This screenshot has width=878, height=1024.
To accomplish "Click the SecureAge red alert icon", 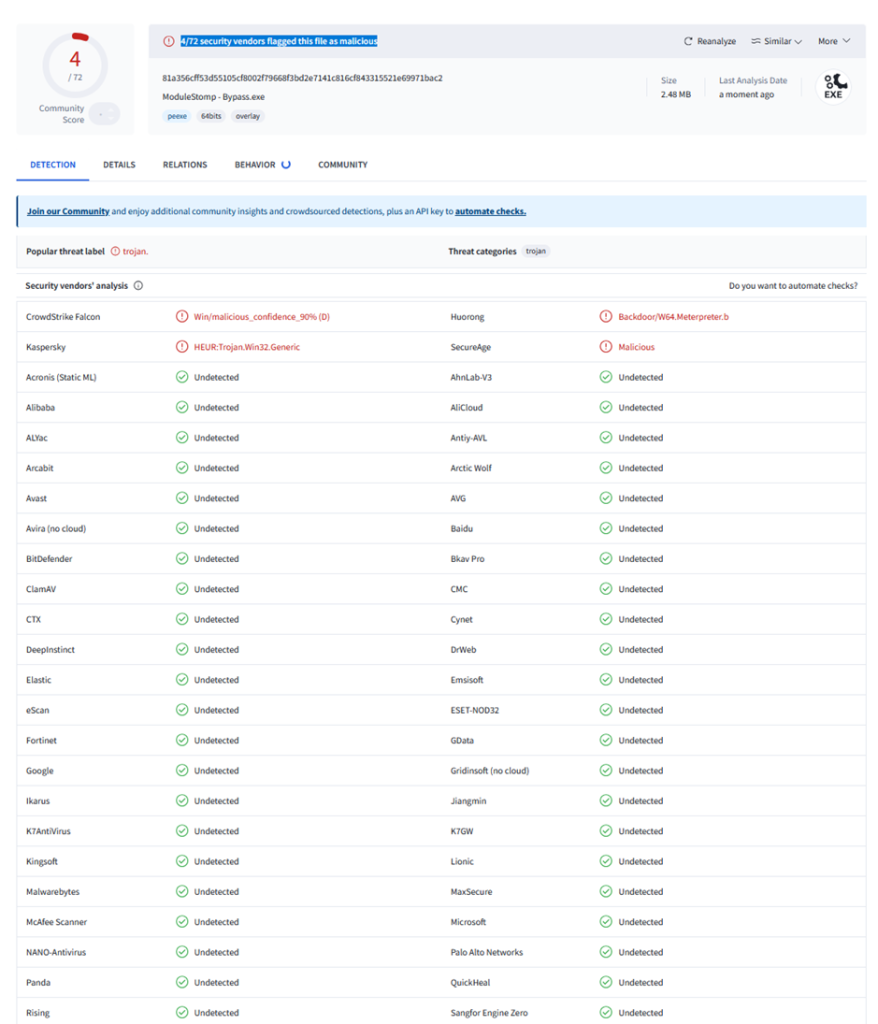I will [x=606, y=347].
